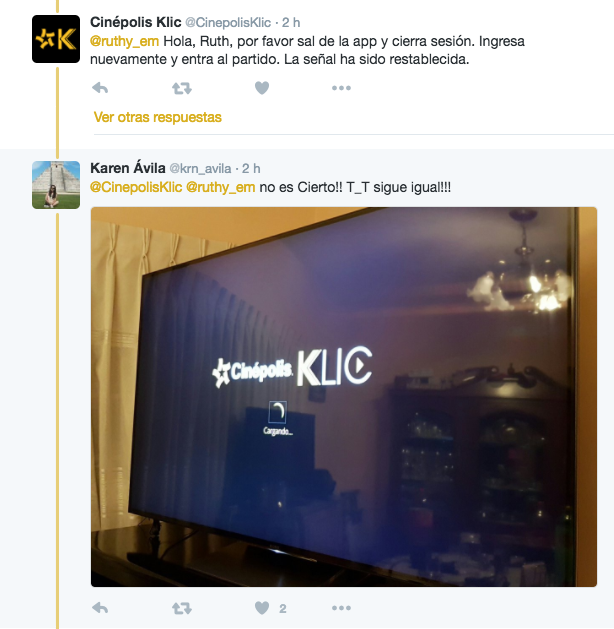The image size is (614, 629).
Task: Reply to Karen Ávila's tweet
Action: (x=100, y=608)
